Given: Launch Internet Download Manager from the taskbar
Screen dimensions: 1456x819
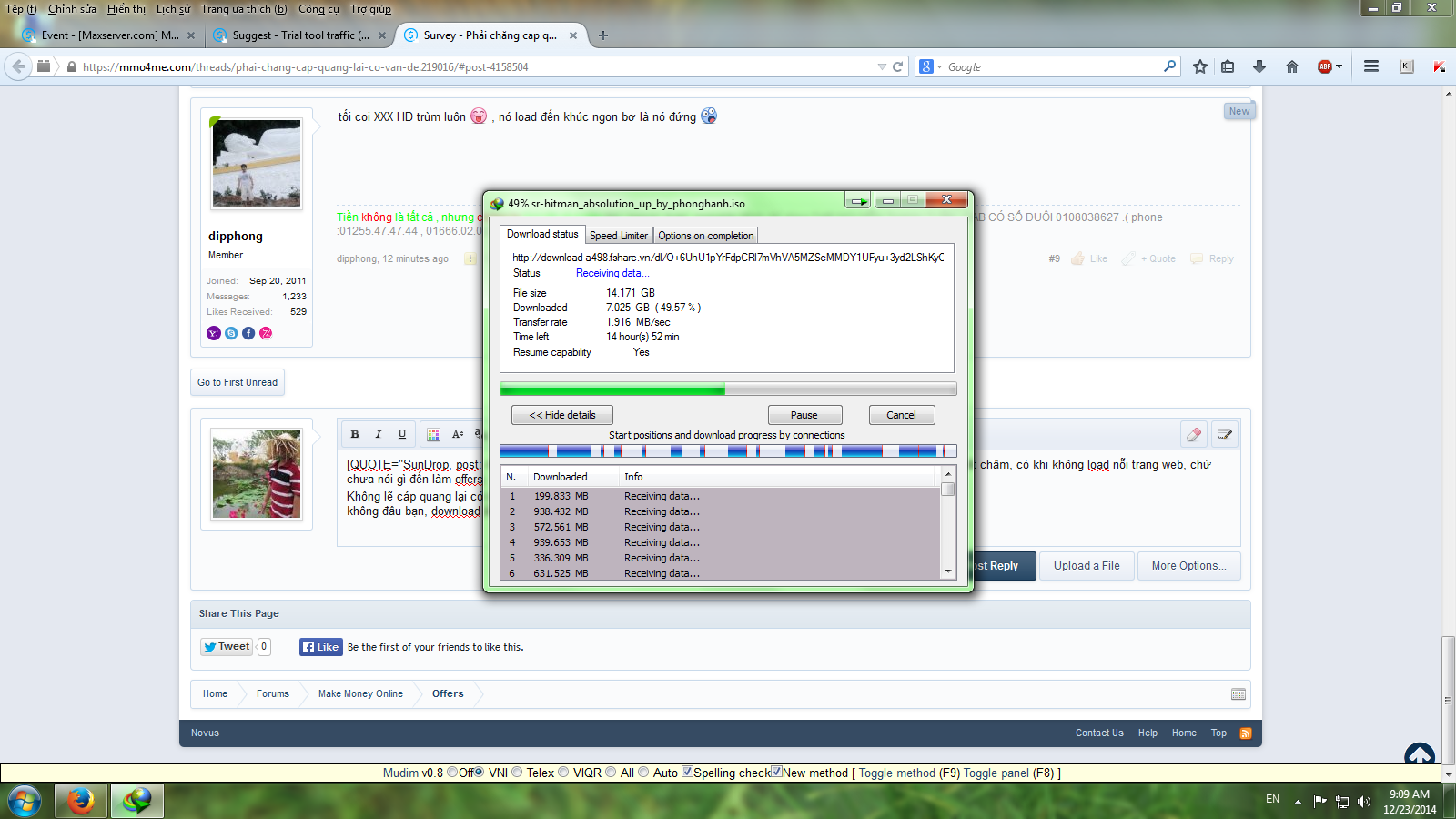Looking at the screenshot, I should point(136,801).
